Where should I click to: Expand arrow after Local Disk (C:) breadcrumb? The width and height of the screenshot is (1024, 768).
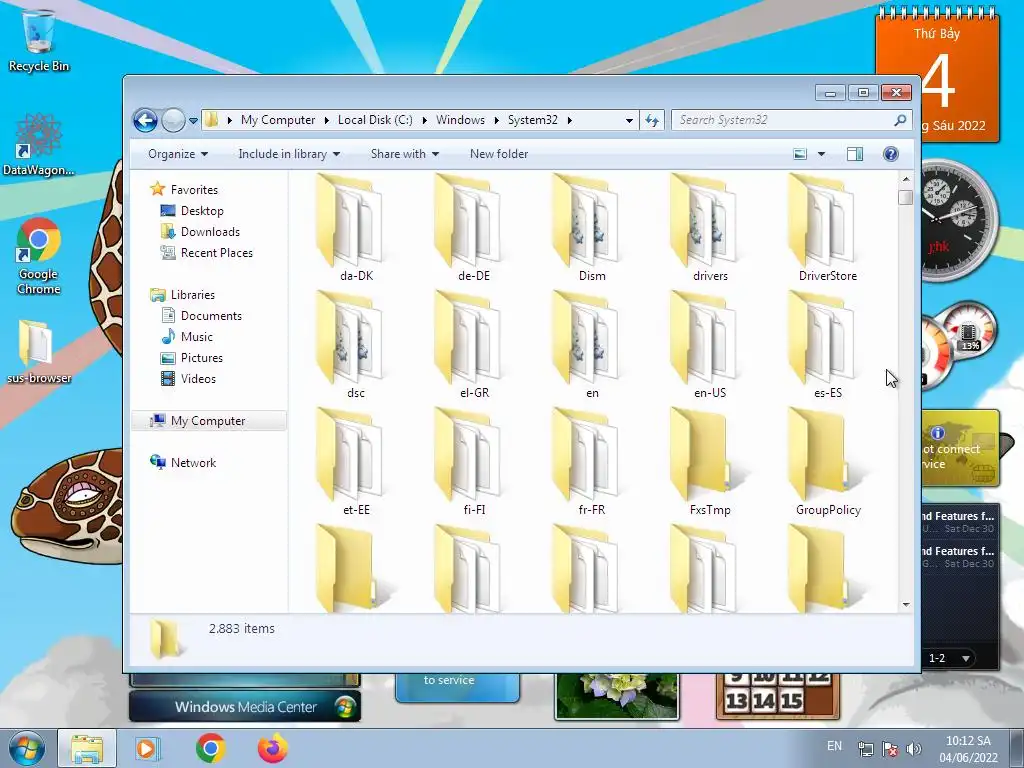(424, 120)
